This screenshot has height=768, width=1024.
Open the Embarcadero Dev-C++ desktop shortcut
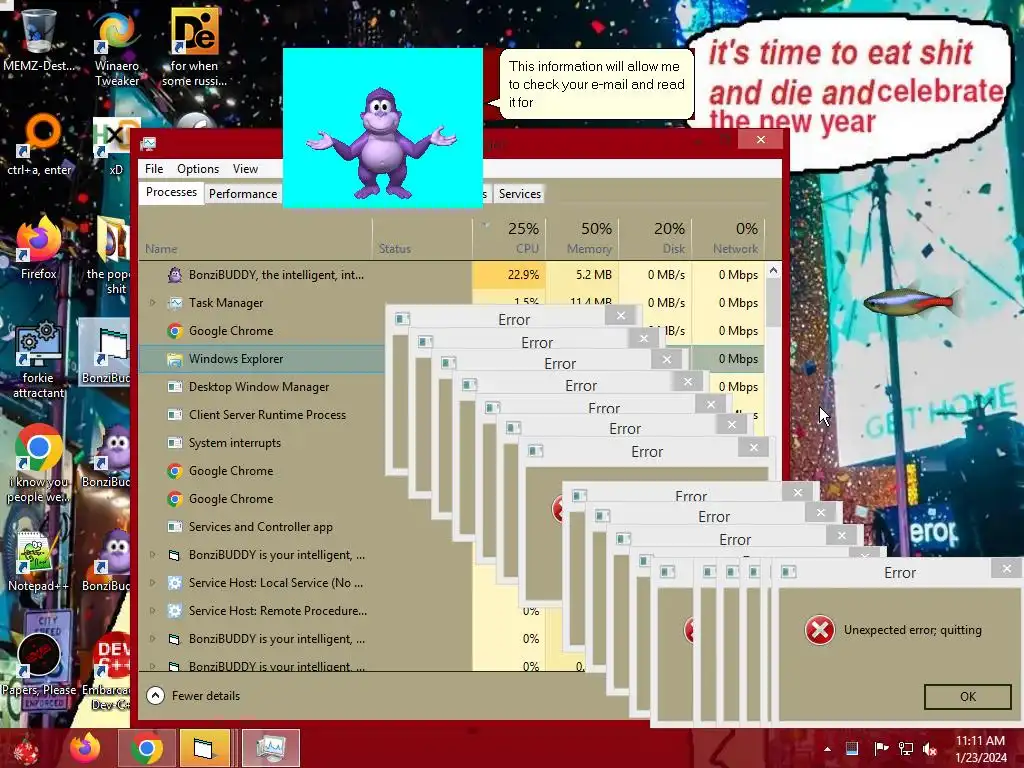point(108,671)
